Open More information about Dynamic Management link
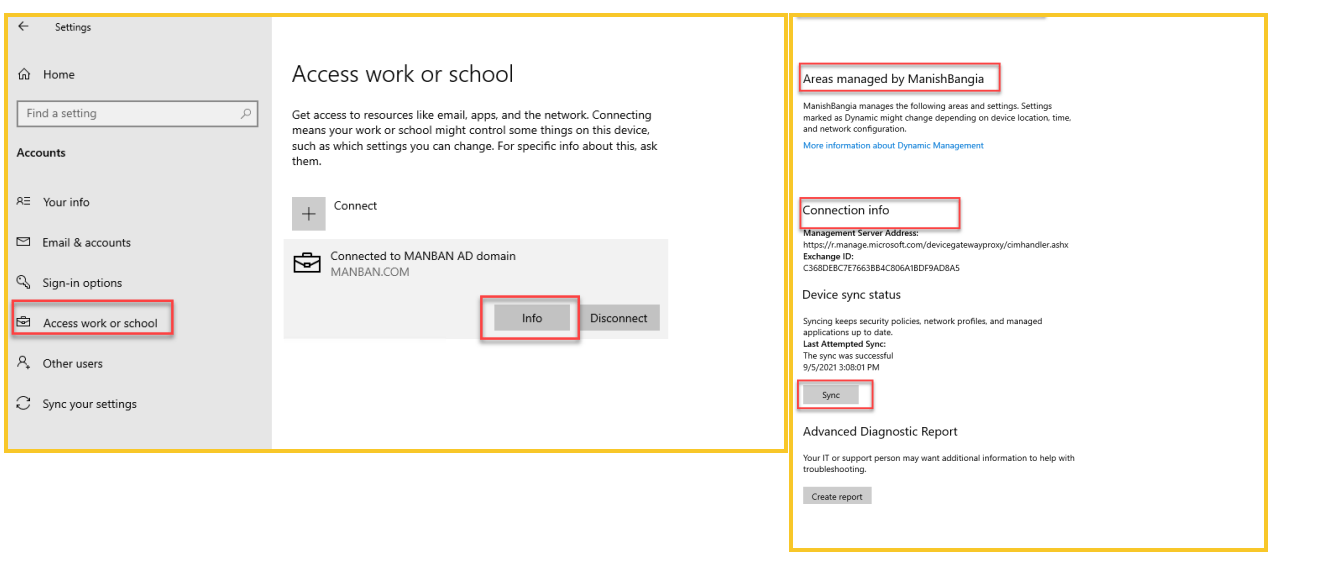 (893, 146)
